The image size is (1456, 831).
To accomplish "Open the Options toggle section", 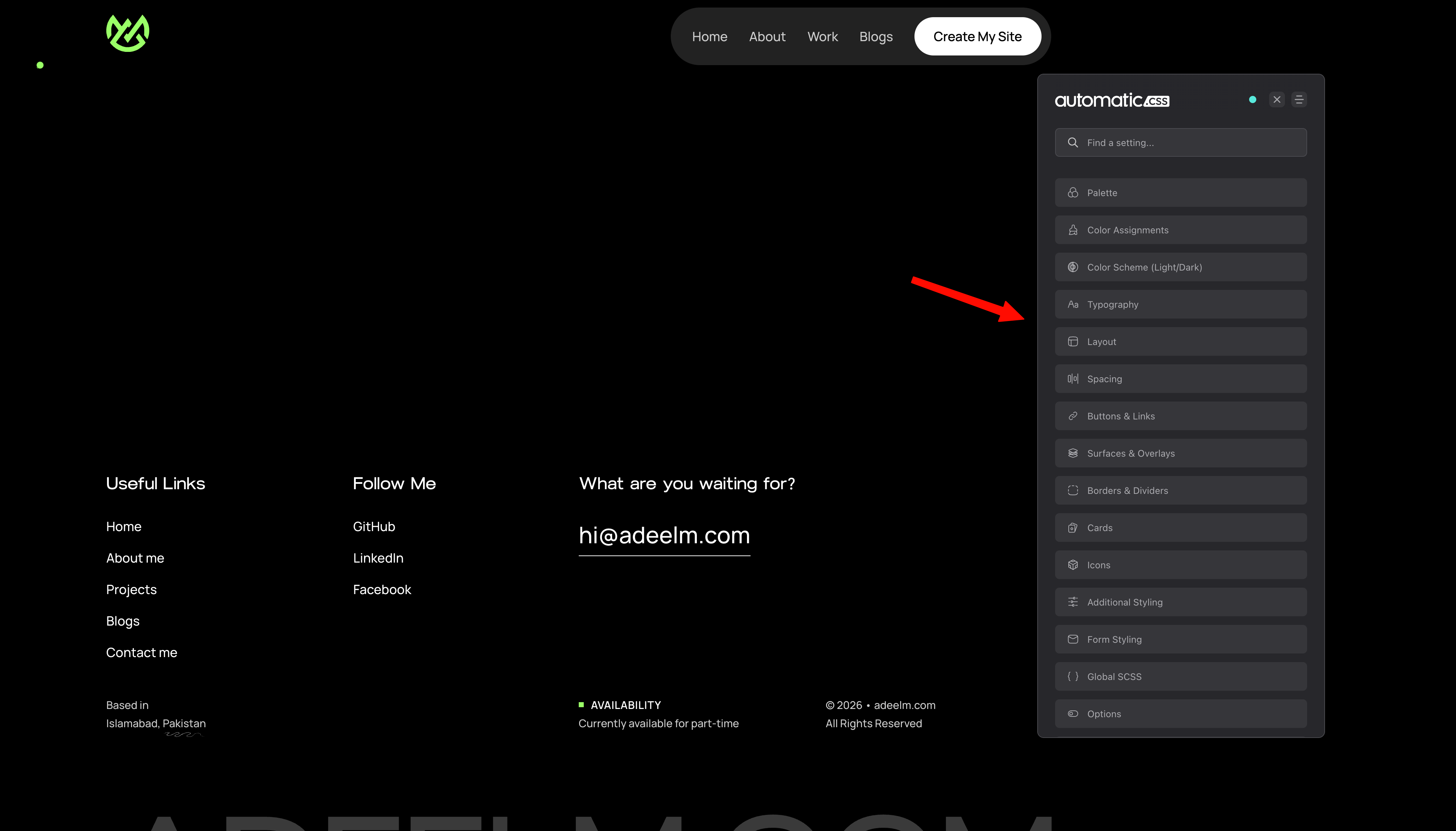I will [1180, 714].
